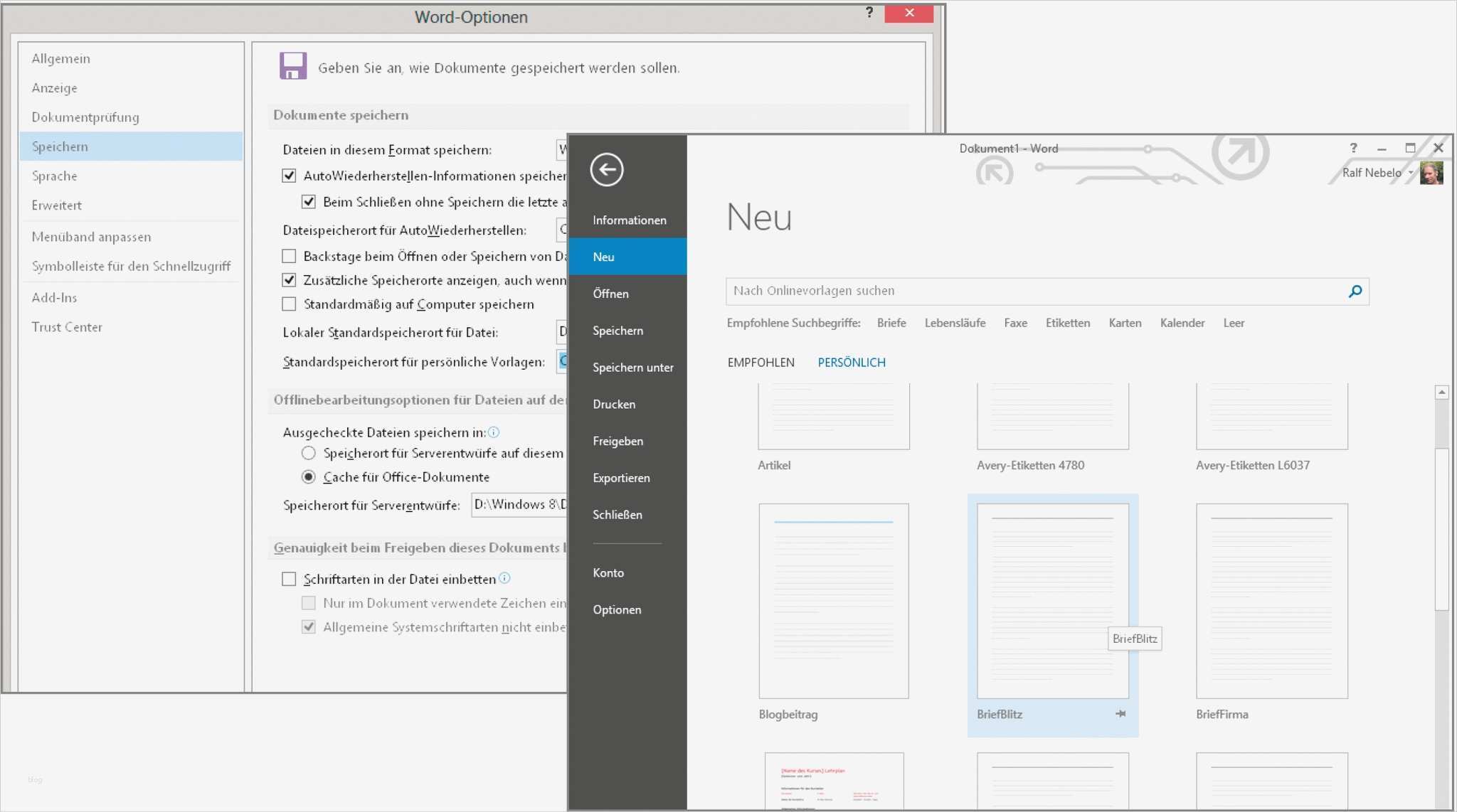Open Drucken in the backstage menu
The width and height of the screenshot is (1457, 812).
pyautogui.click(x=613, y=404)
